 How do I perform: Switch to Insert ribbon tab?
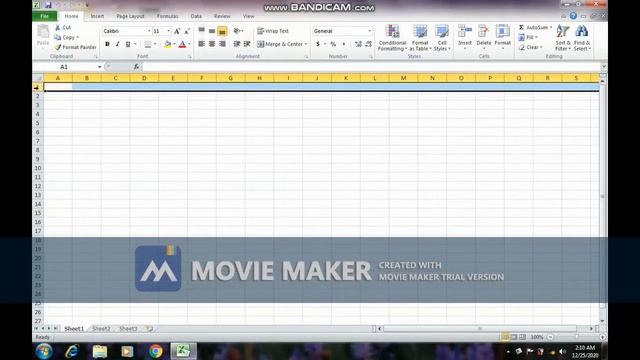tap(97, 16)
